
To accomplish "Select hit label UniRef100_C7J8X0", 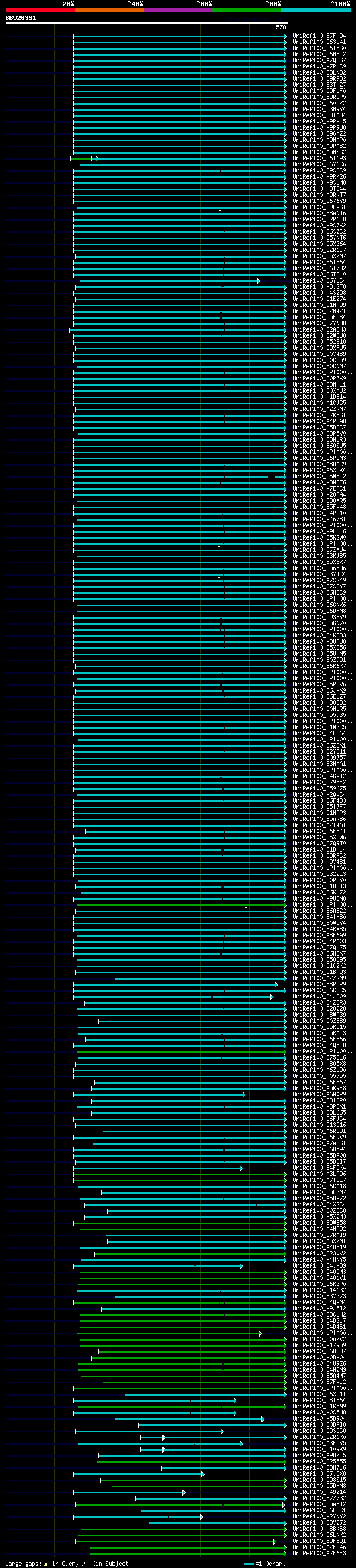I will pos(319,1474).
